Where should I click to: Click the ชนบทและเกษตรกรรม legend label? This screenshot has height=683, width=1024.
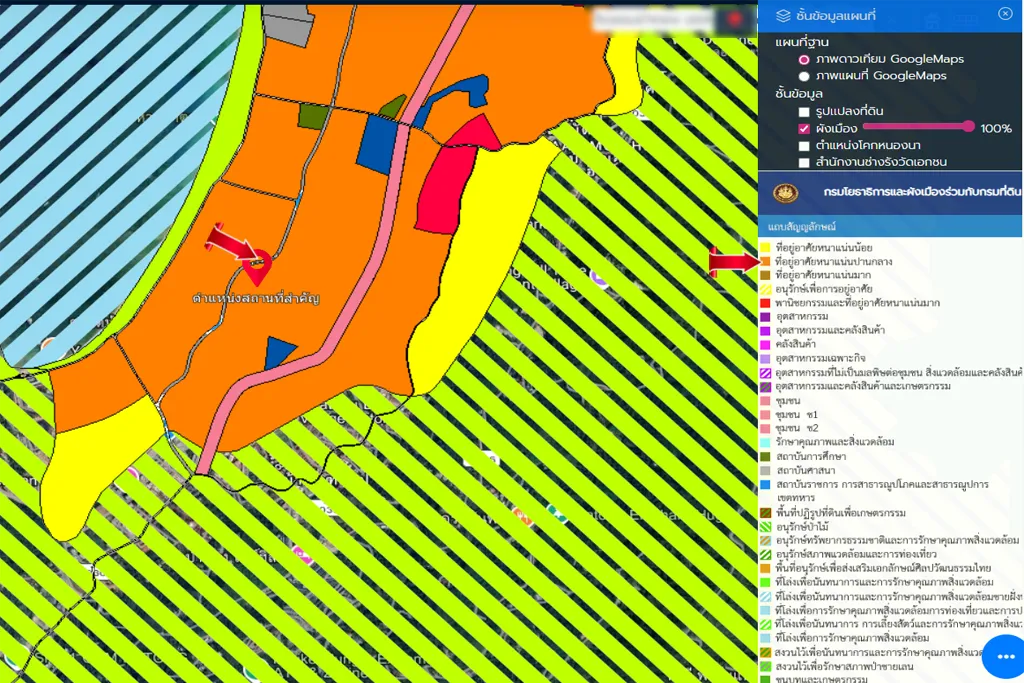(822, 679)
